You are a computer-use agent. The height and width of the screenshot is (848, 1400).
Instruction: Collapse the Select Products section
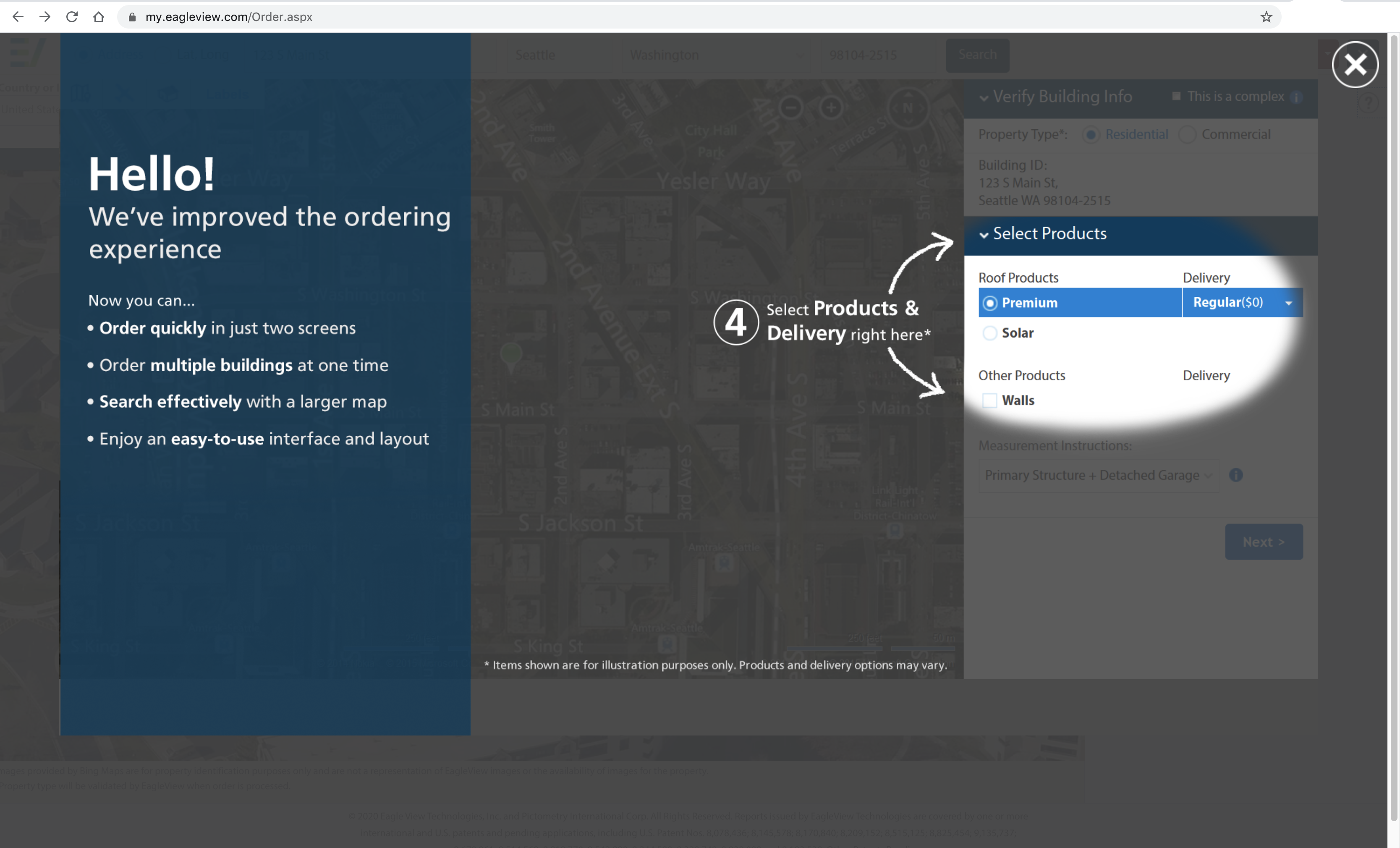(984, 235)
